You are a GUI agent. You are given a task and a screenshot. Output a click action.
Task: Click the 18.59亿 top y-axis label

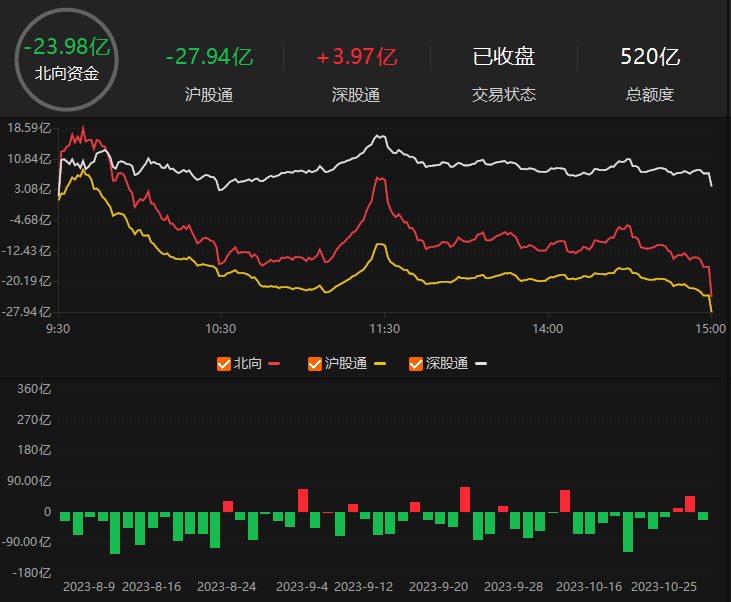28,128
